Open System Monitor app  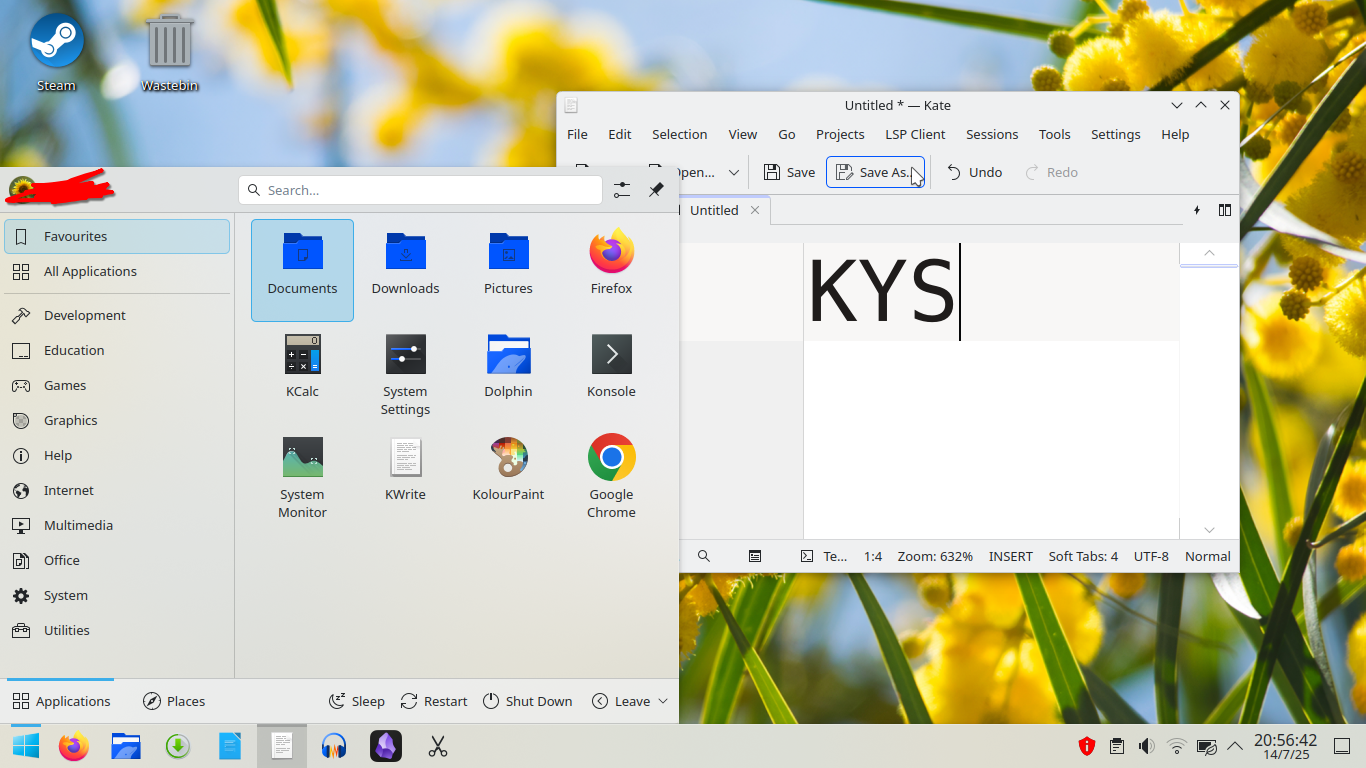click(x=302, y=476)
